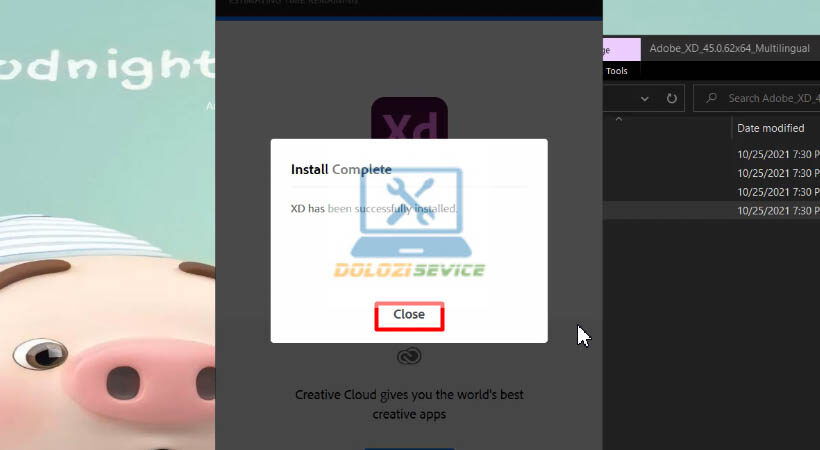Sort files by Date modified column
The width and height of the screenshot is (820, 450).
coord(770,128)
